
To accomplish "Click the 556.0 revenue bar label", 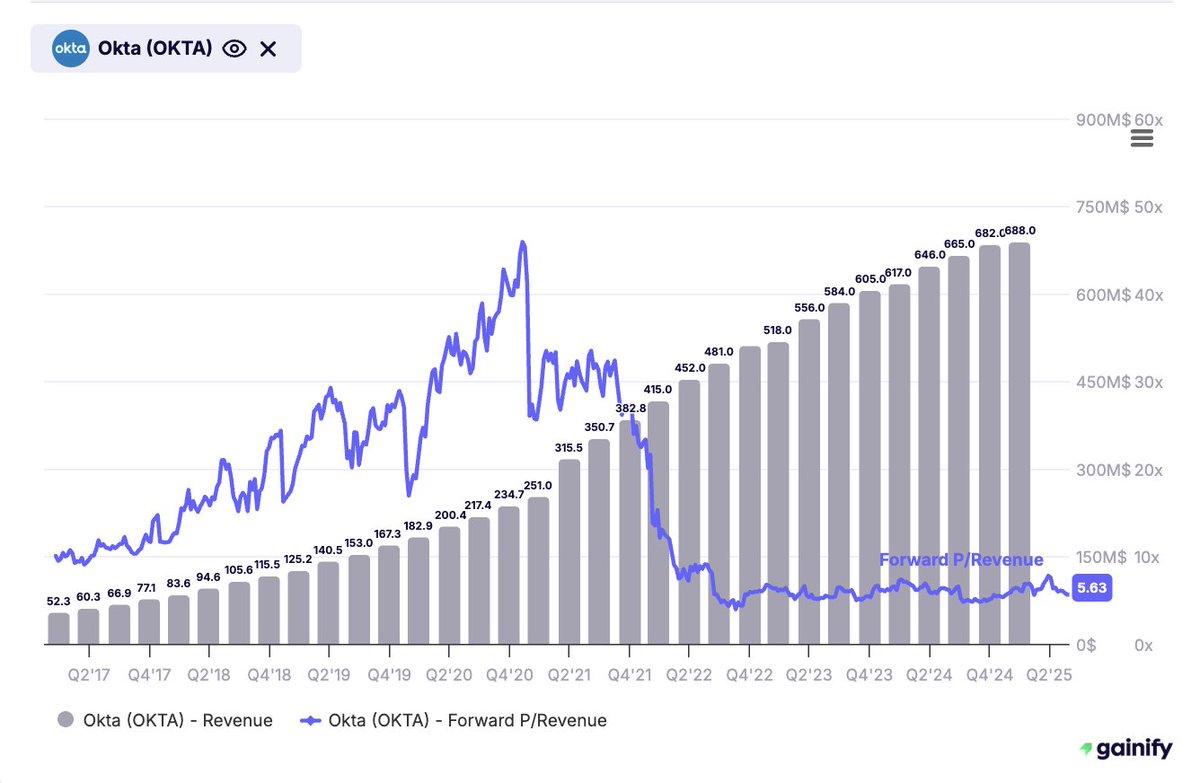I will [x=810, y=308].
